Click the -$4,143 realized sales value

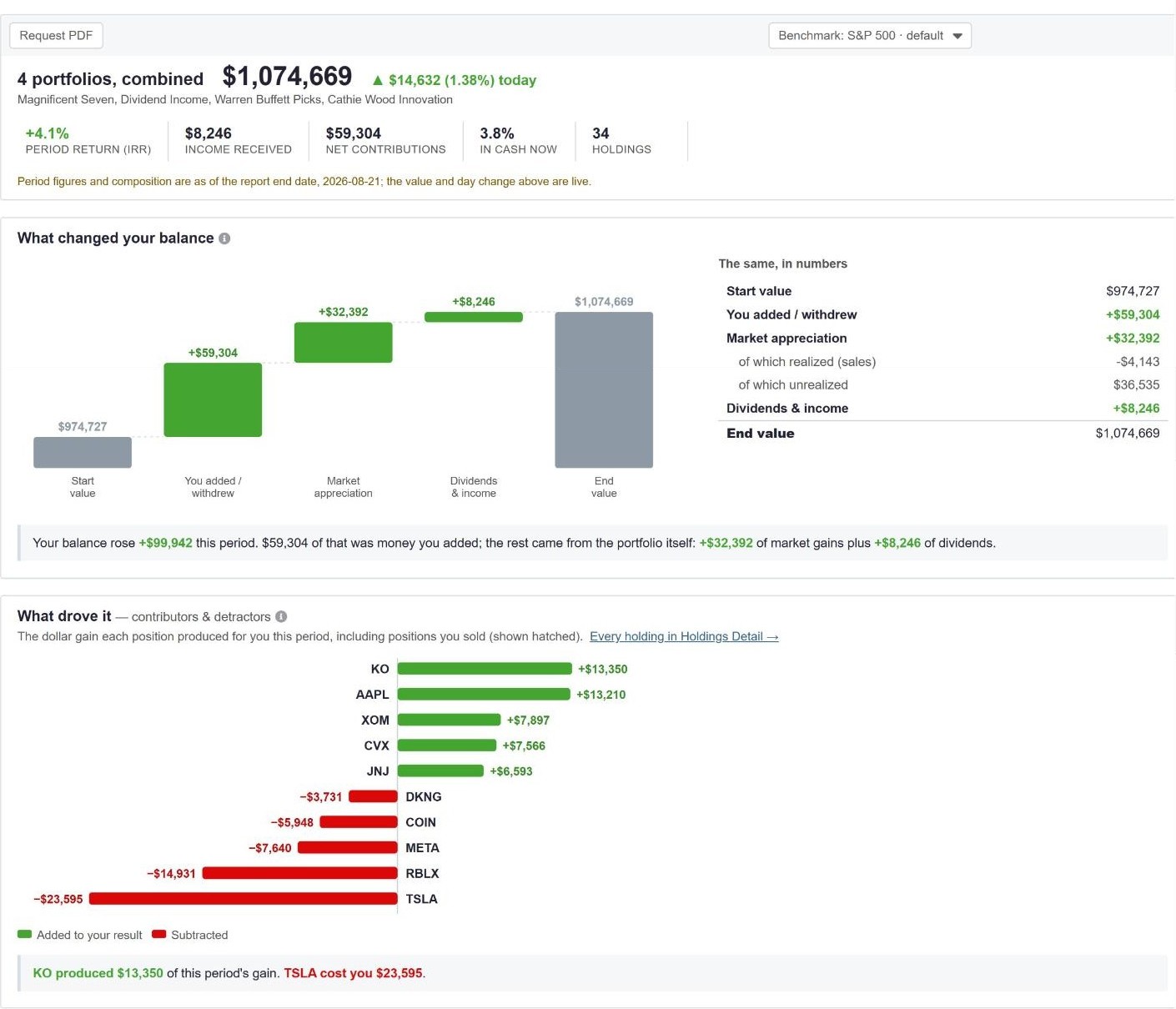tap(1138, 361)
